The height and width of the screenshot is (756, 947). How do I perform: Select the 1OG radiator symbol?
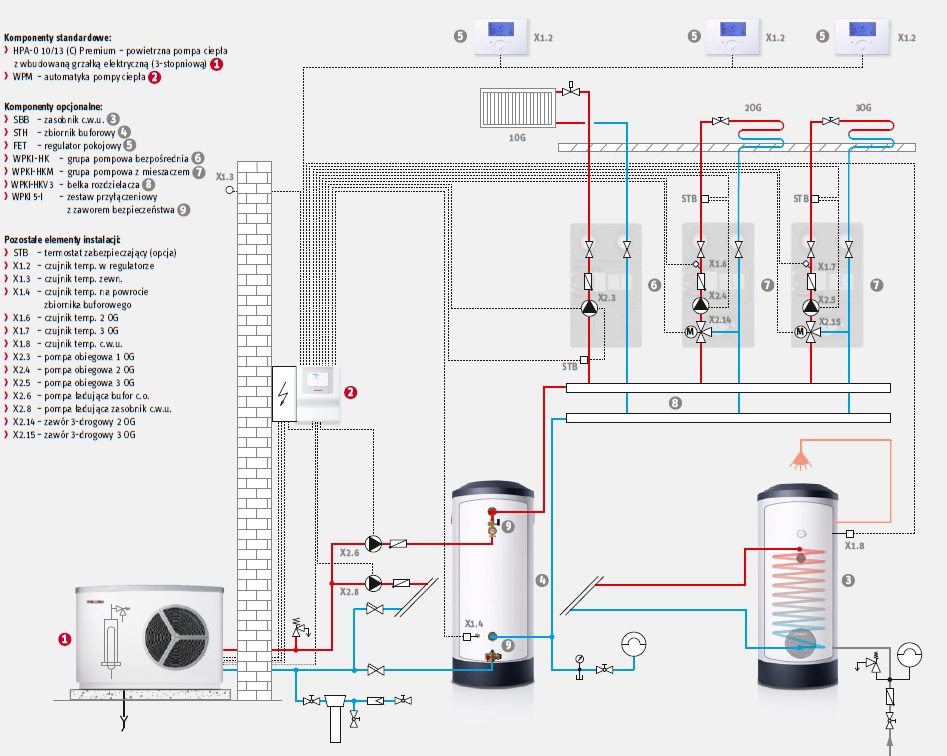(518, 108)
